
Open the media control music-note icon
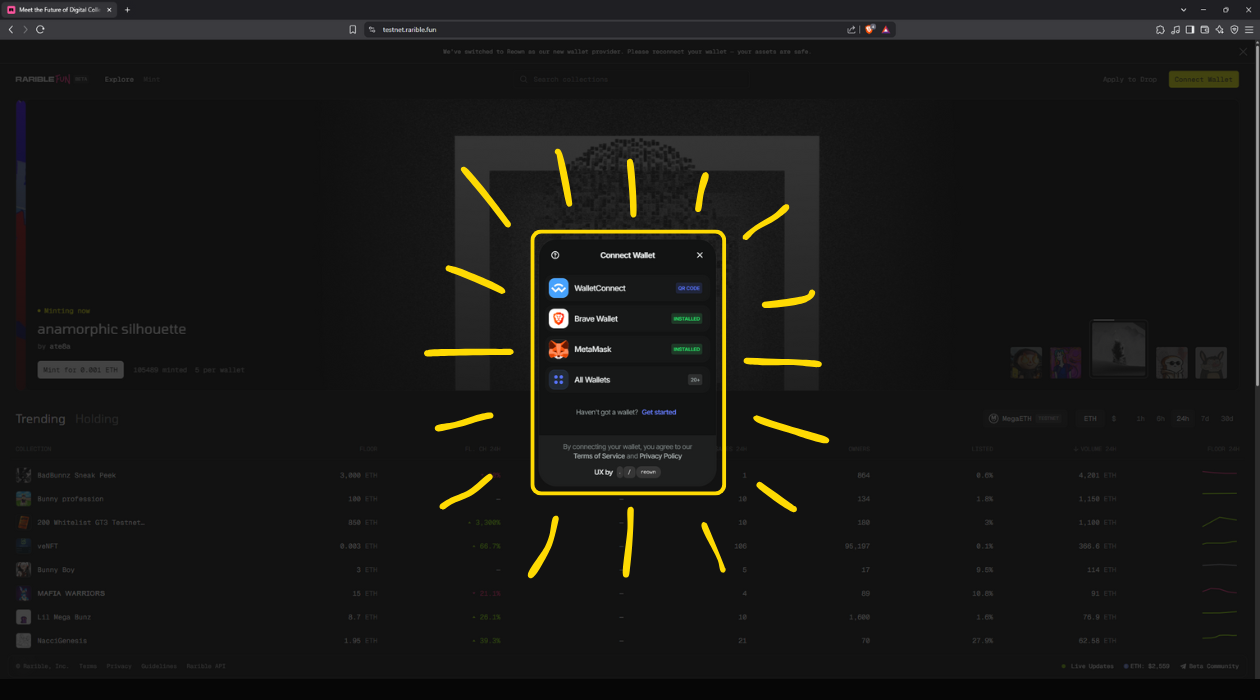click(x=1175, y=29)
